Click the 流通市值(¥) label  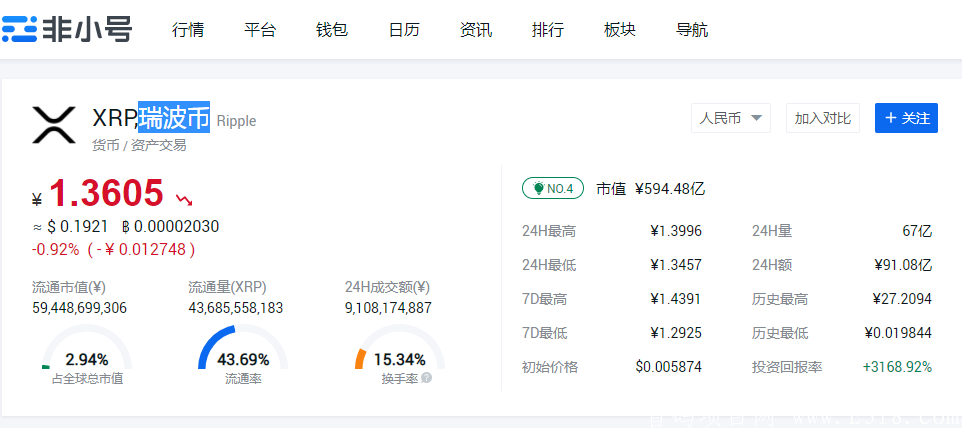click(69, 287)
